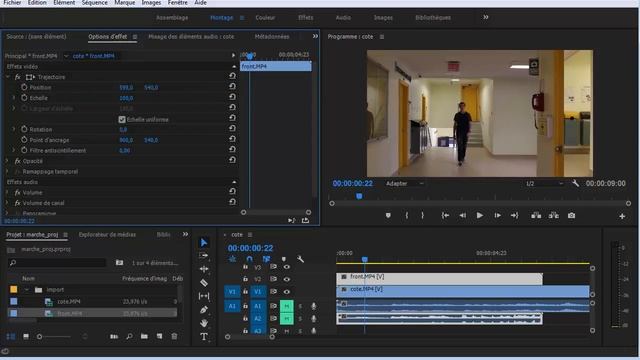Collapse the Trajectoire effect
This screenshot has width=640, height=360.
tap(7, 77)
